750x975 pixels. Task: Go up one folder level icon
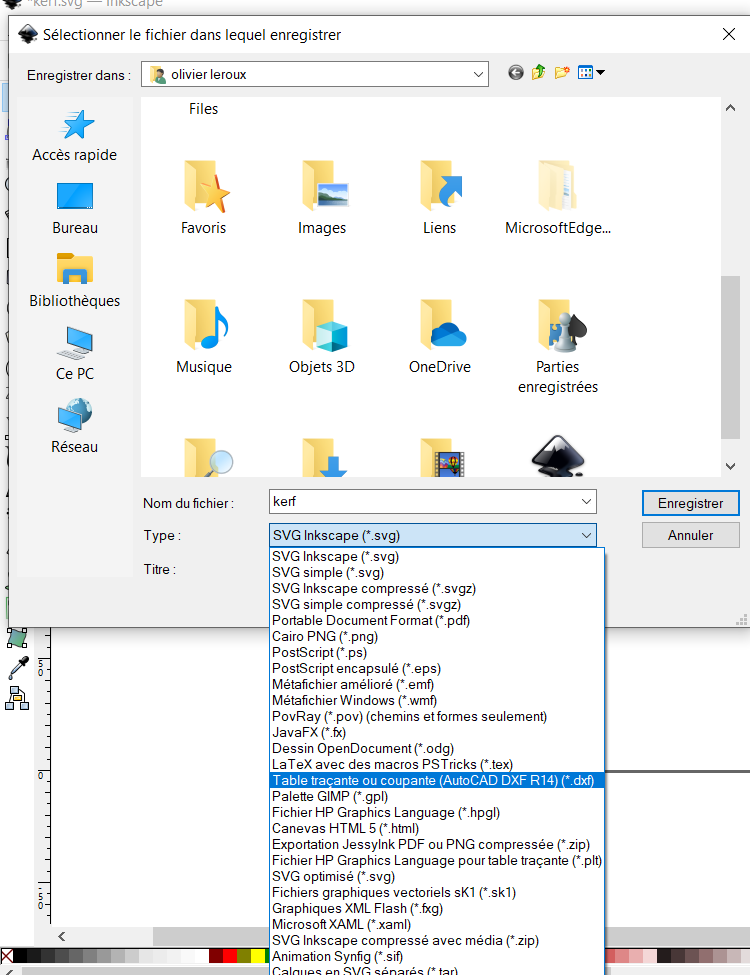point(539,73)
